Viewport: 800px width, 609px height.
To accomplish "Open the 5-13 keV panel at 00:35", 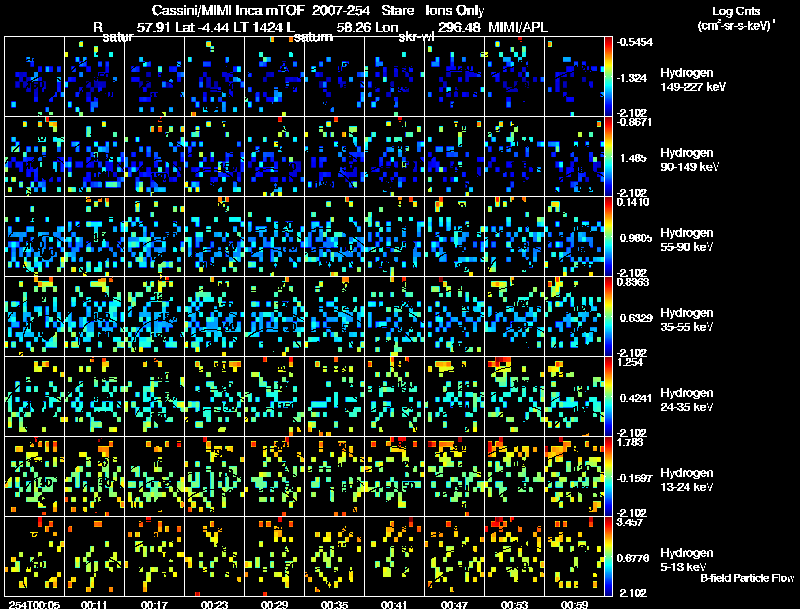I will pos(335,557).
